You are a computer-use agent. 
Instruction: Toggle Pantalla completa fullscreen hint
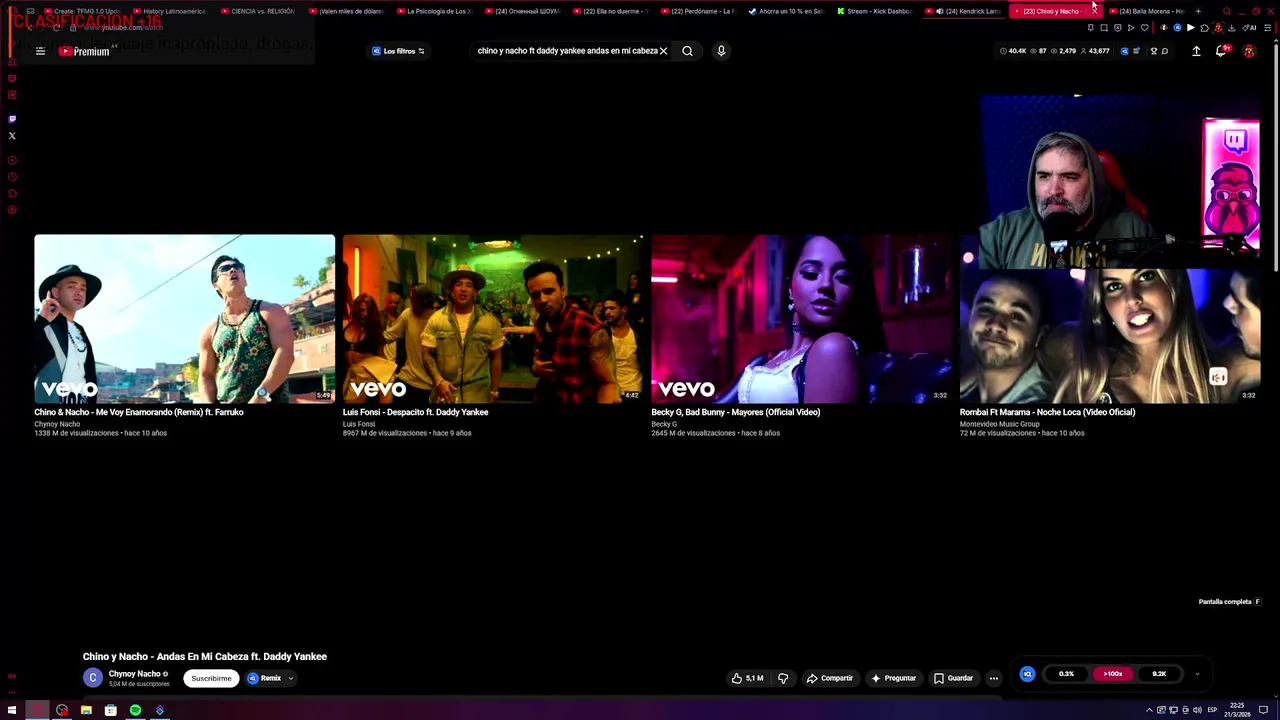(x=1230, y=602)
